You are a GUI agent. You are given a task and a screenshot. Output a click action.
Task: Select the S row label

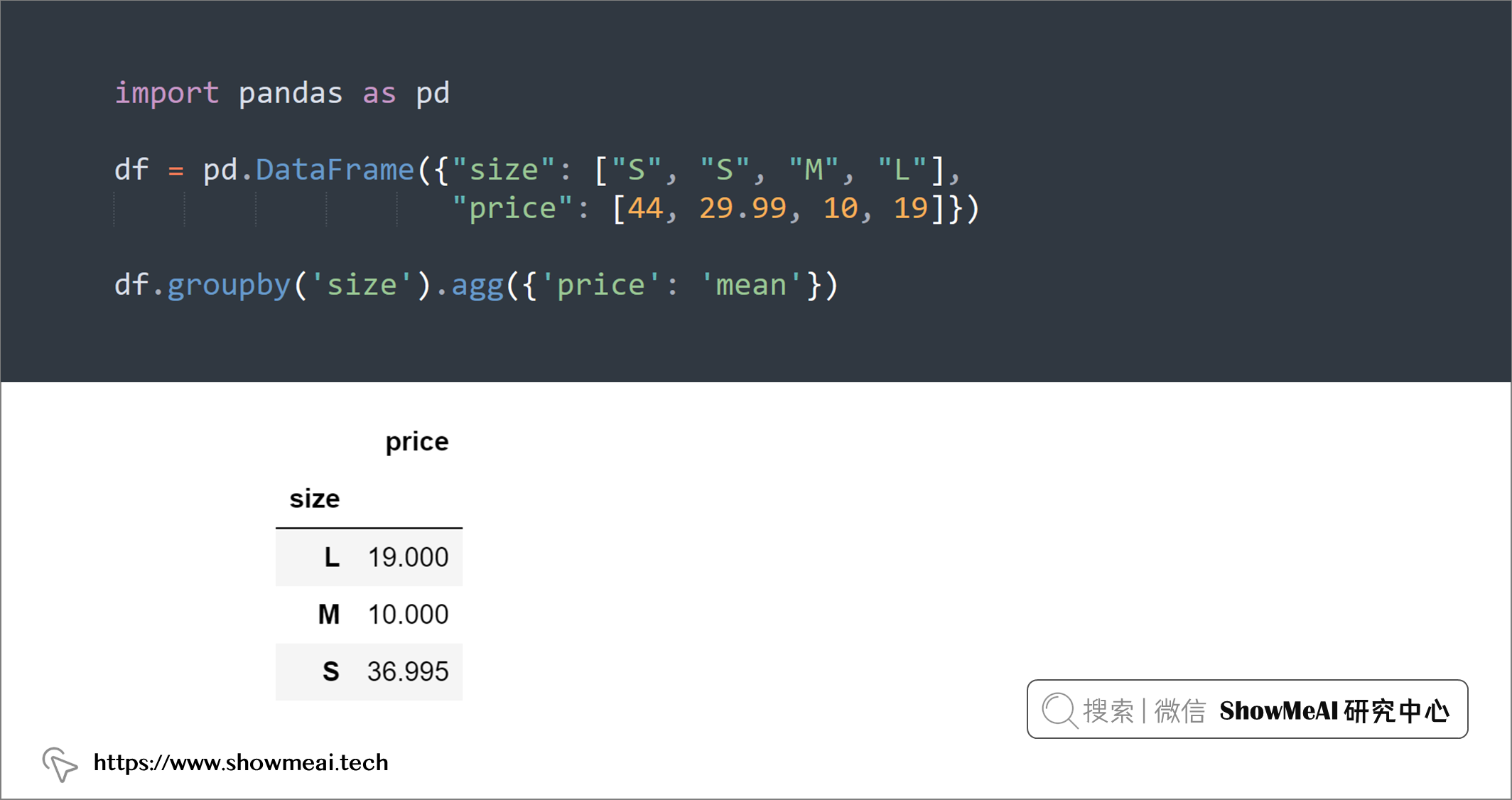[x=331, y=671]
